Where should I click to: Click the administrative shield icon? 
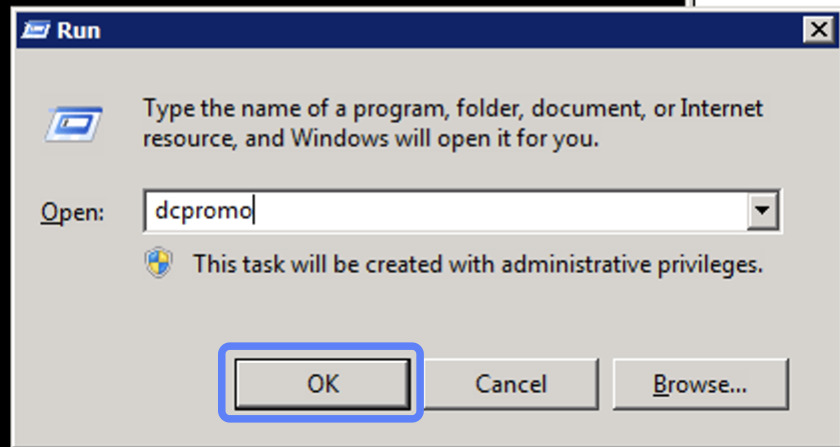pos(159,264)
